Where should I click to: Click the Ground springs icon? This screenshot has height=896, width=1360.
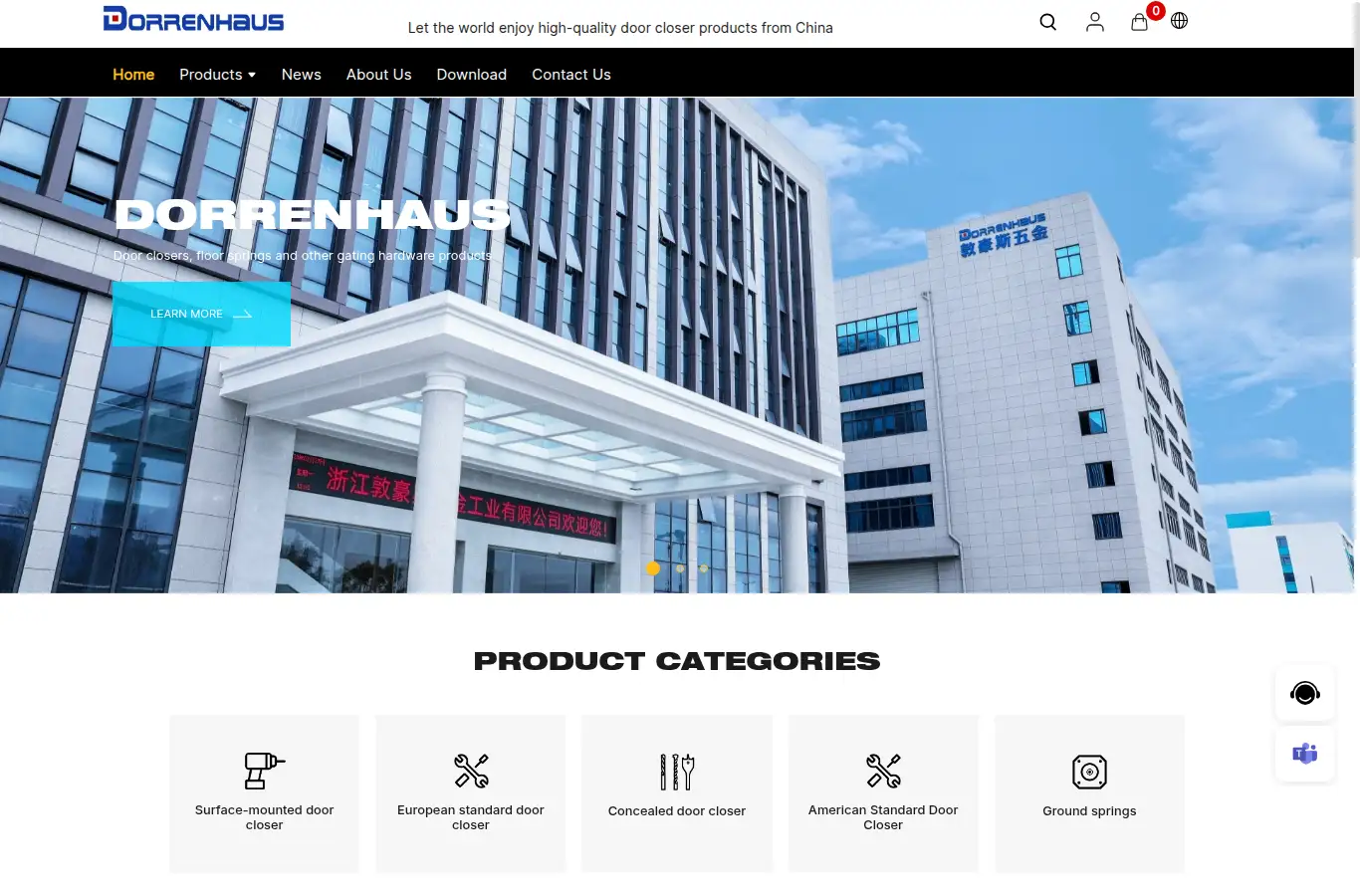tap(1089, 772)
